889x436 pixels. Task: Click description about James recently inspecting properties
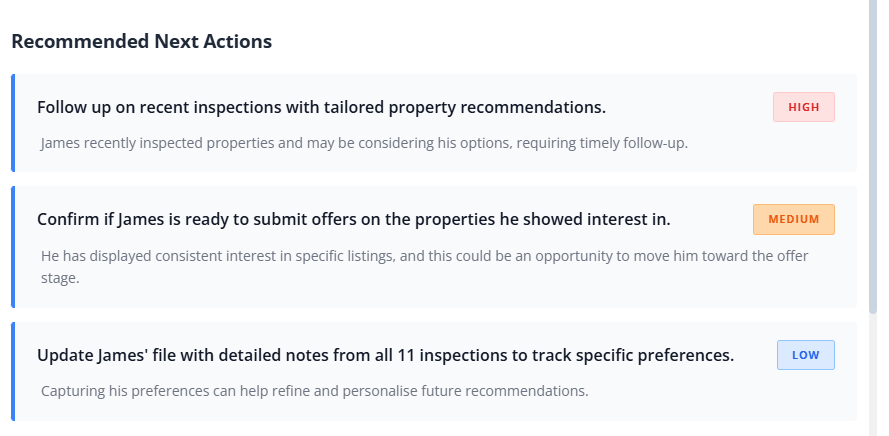click(364, 143)
